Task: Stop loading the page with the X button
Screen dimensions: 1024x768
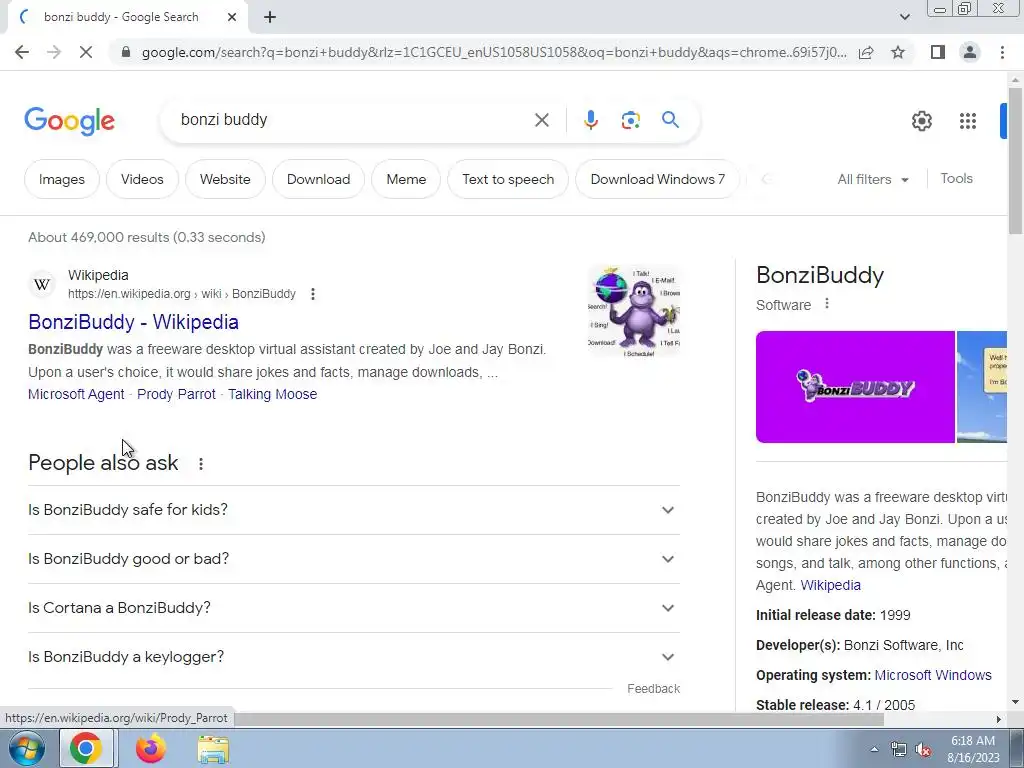Action: [x=86, y=52]
